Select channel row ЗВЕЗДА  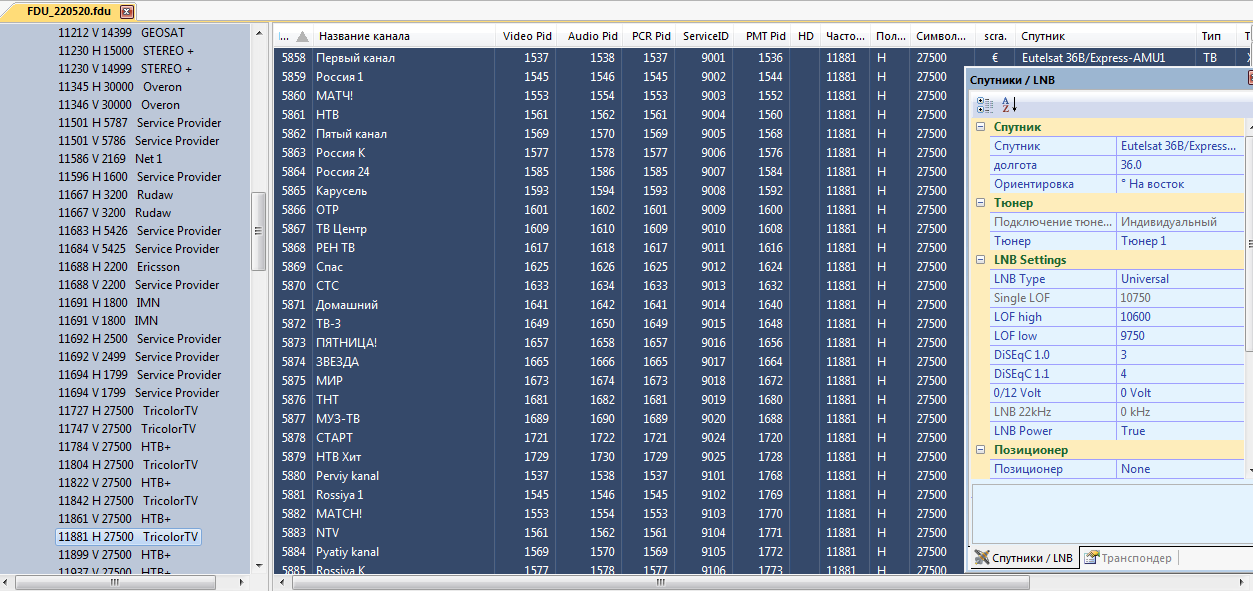(622, 362)
